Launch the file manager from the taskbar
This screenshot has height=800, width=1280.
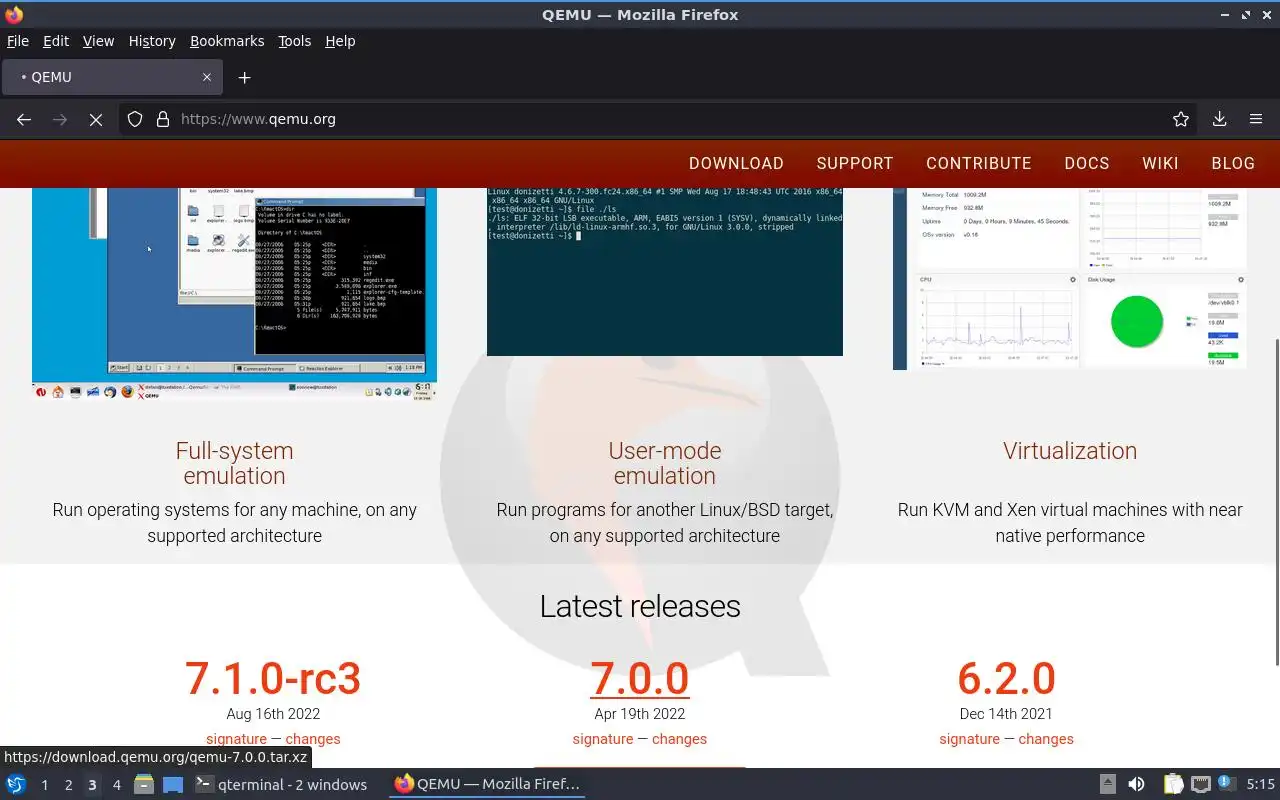pos(143,785)
